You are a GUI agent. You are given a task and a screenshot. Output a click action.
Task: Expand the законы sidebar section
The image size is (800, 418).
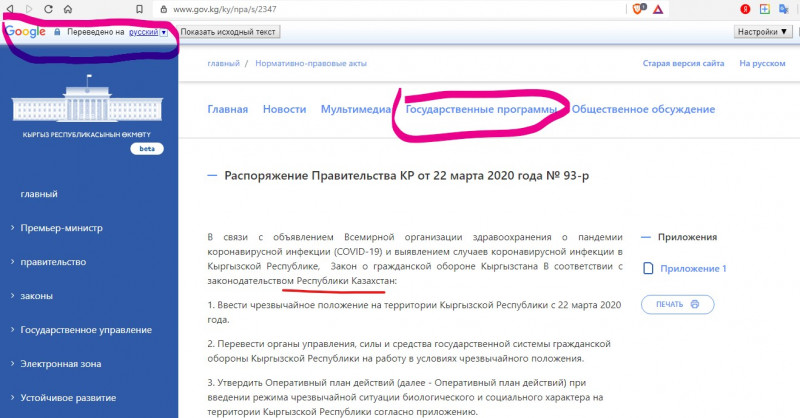pyautogui.click(x=38, y=296)
